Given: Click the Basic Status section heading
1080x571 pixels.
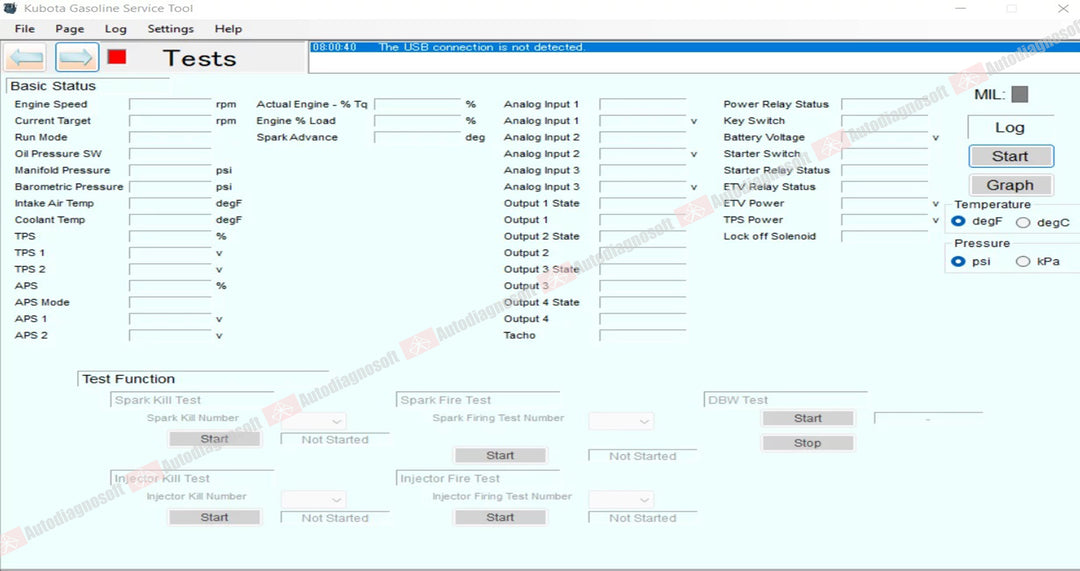Looking at the screenshot, I should [53, 86].
